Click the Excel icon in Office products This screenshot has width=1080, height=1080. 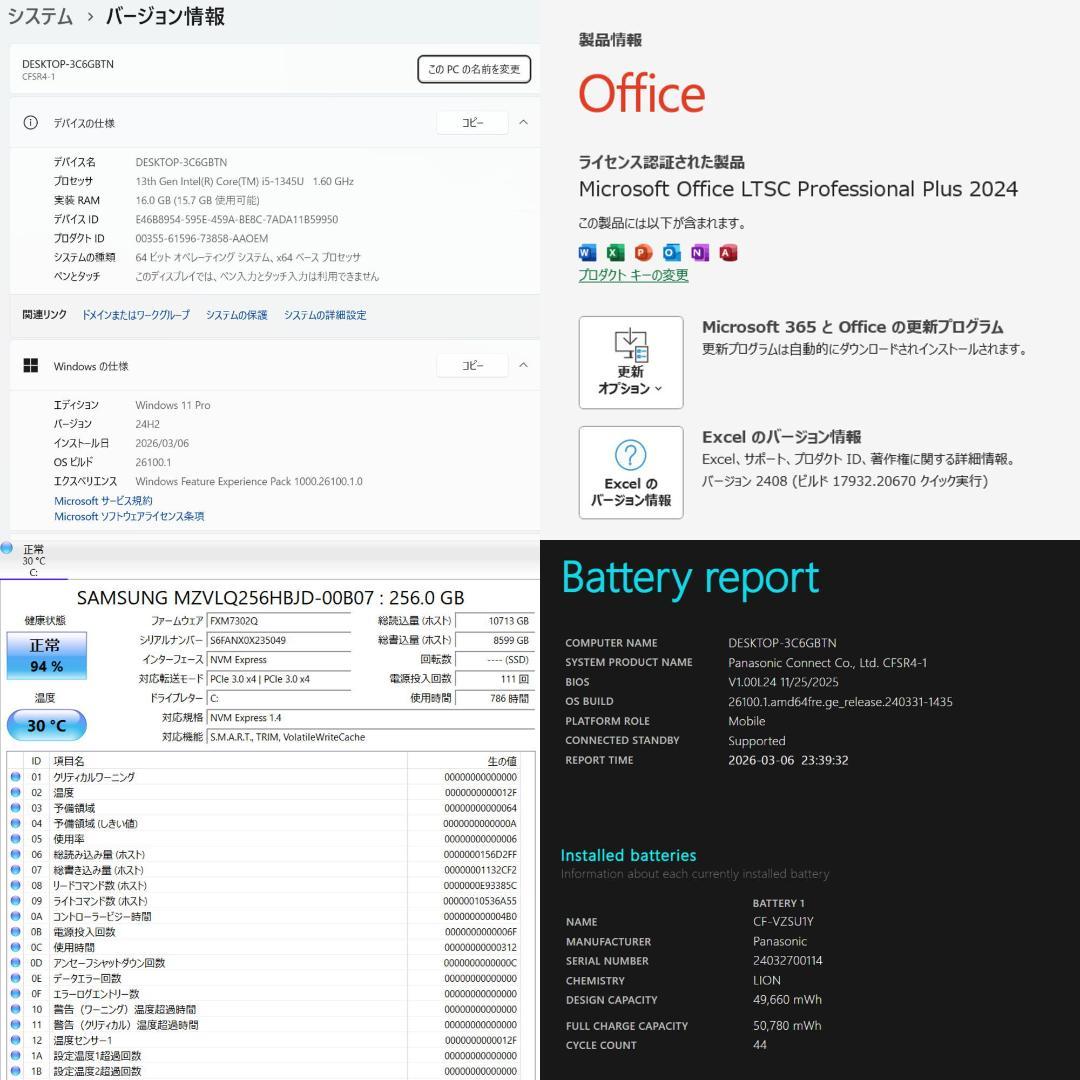tap(615, 253)
